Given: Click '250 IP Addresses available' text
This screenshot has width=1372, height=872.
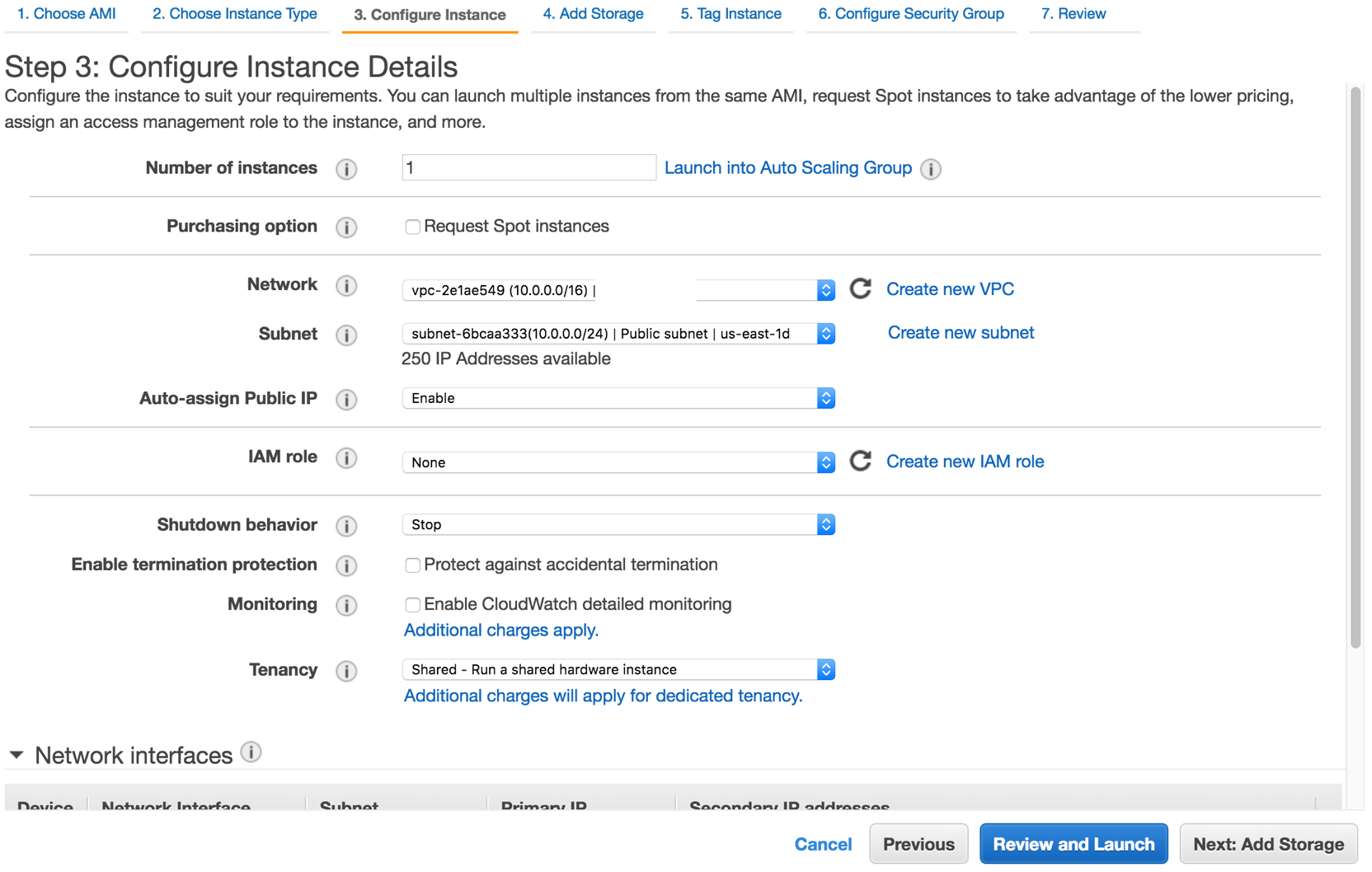Looking at the screenshot, I should [x=505, y=359].
